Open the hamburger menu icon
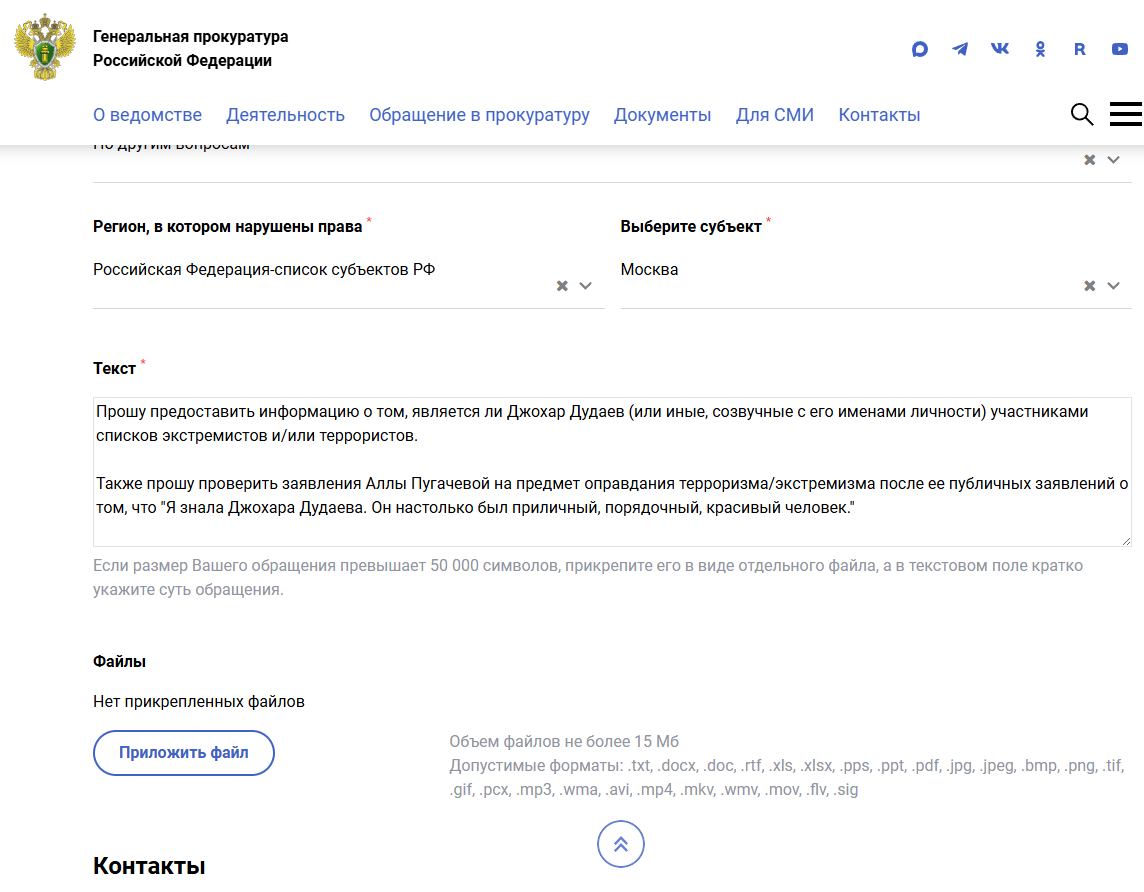This screenshot has width=1144, height=892. 1125,114
